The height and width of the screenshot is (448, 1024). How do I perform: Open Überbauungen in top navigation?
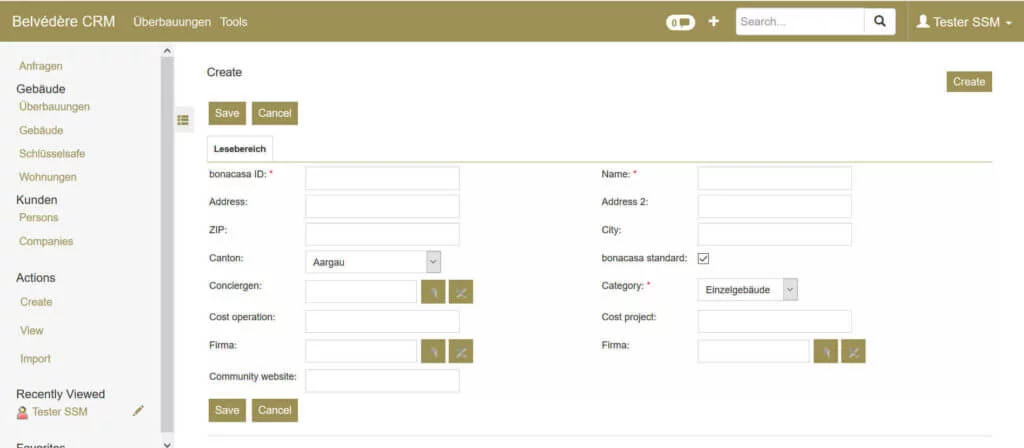pos(172,22)
